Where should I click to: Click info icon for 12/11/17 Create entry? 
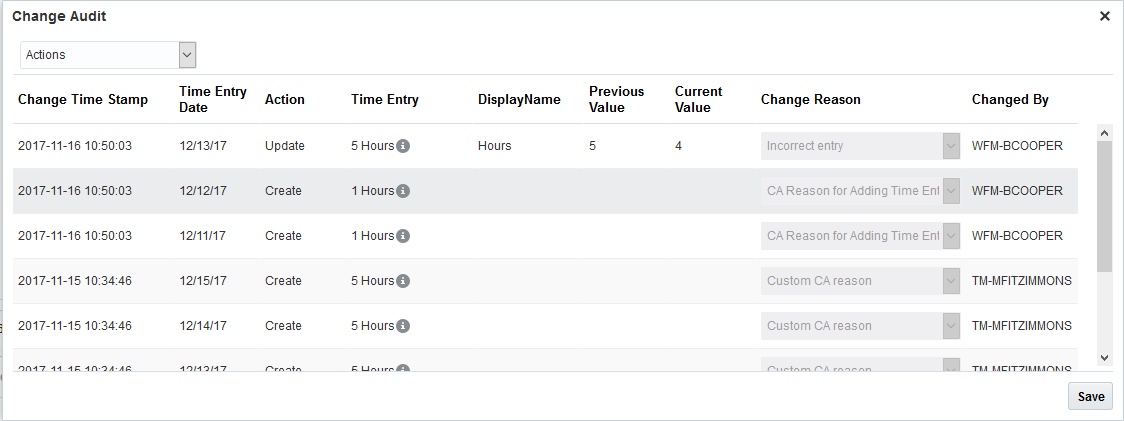click(403, 236)
